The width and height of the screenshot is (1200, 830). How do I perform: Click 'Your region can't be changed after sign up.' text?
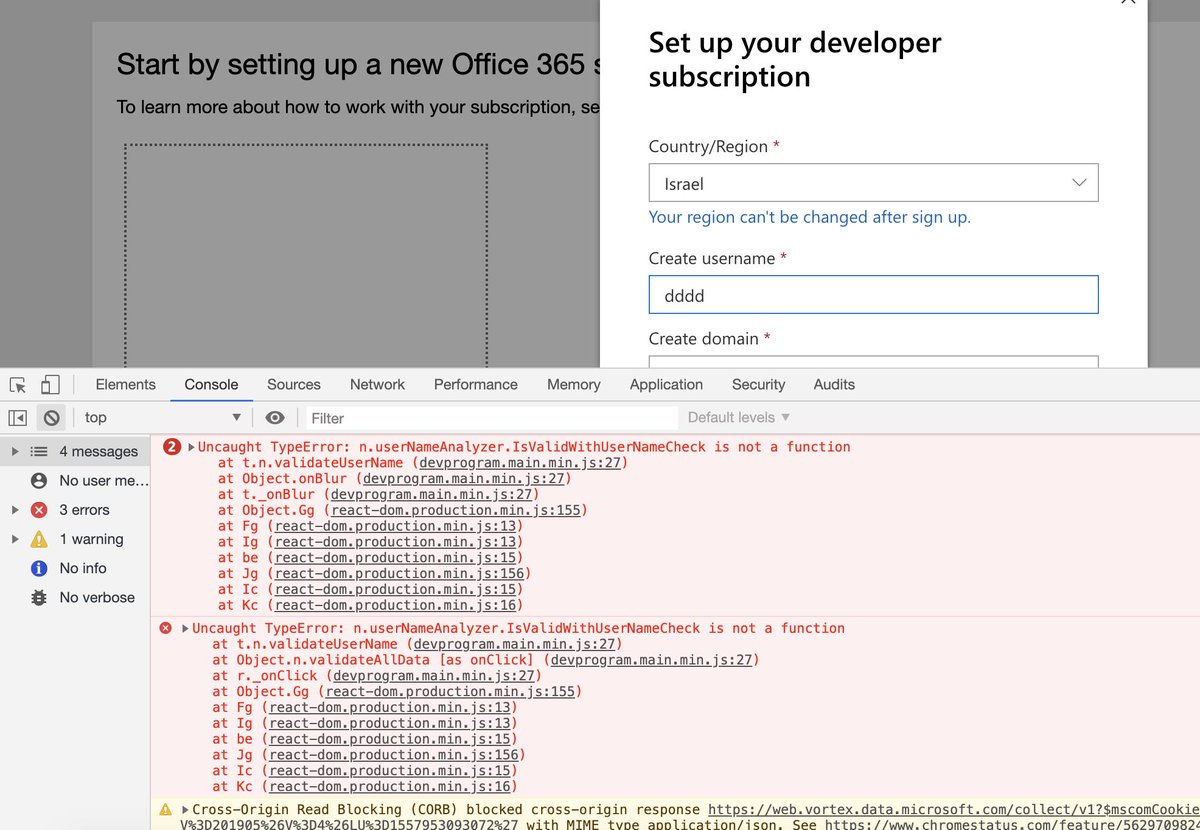point(810,217)
